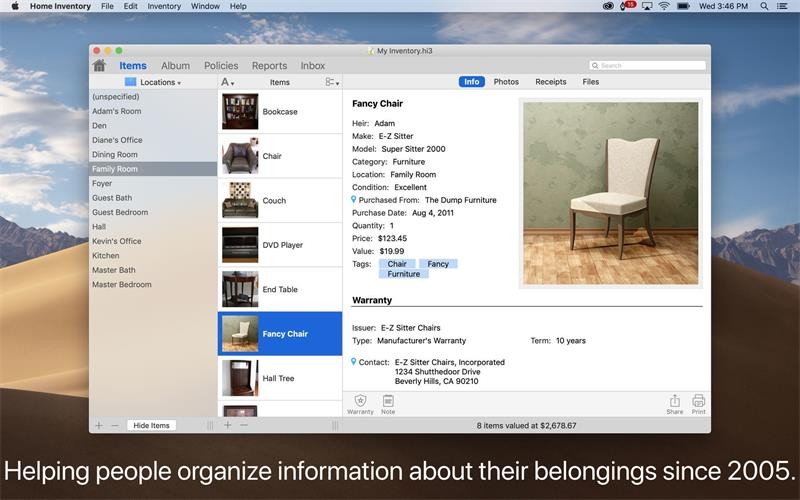Select the Couch item in list

tap(280, 201)
